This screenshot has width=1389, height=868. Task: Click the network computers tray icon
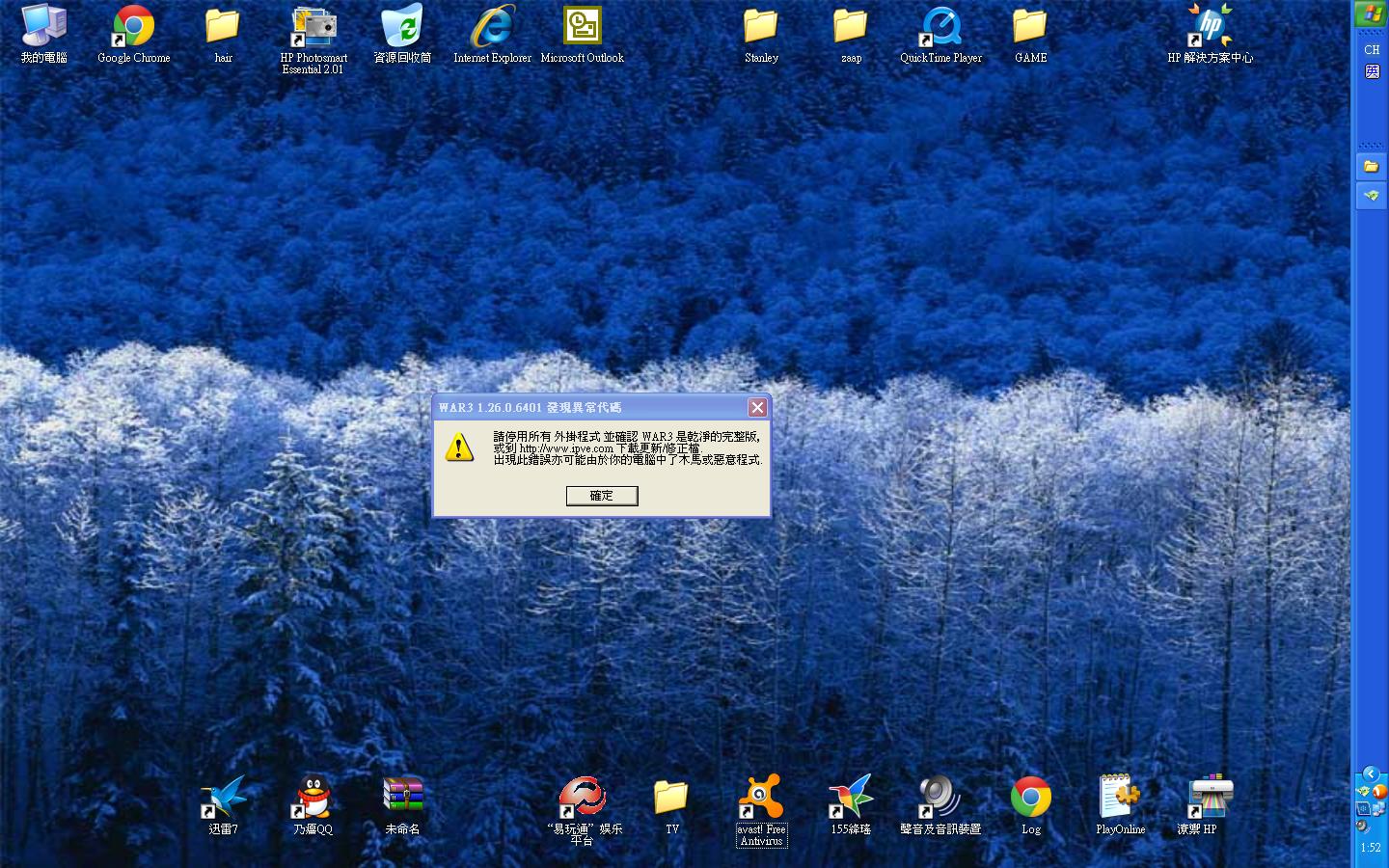[x=1378, y=809]
